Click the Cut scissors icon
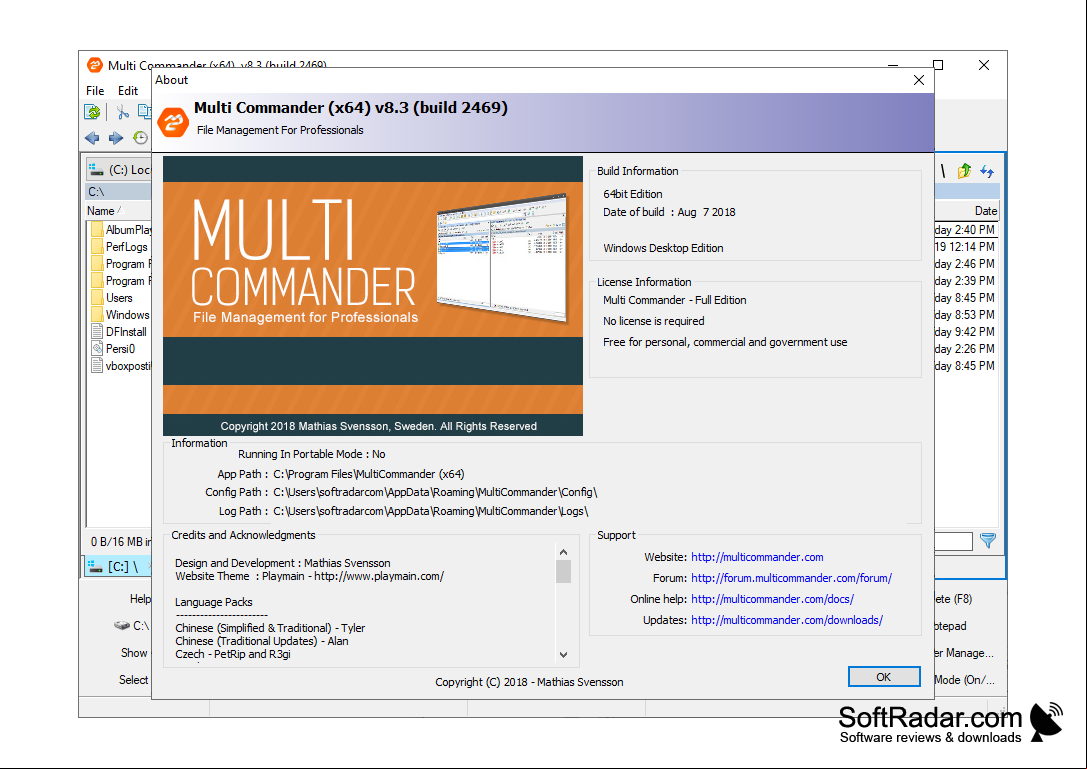The height and width of the screenshot is (769, 1087). tap(123, 112)
